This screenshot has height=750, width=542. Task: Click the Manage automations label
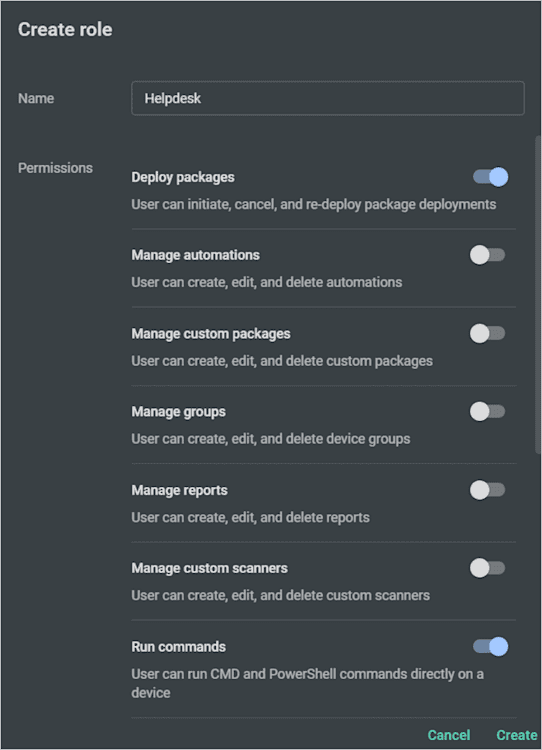pos(195,255)
